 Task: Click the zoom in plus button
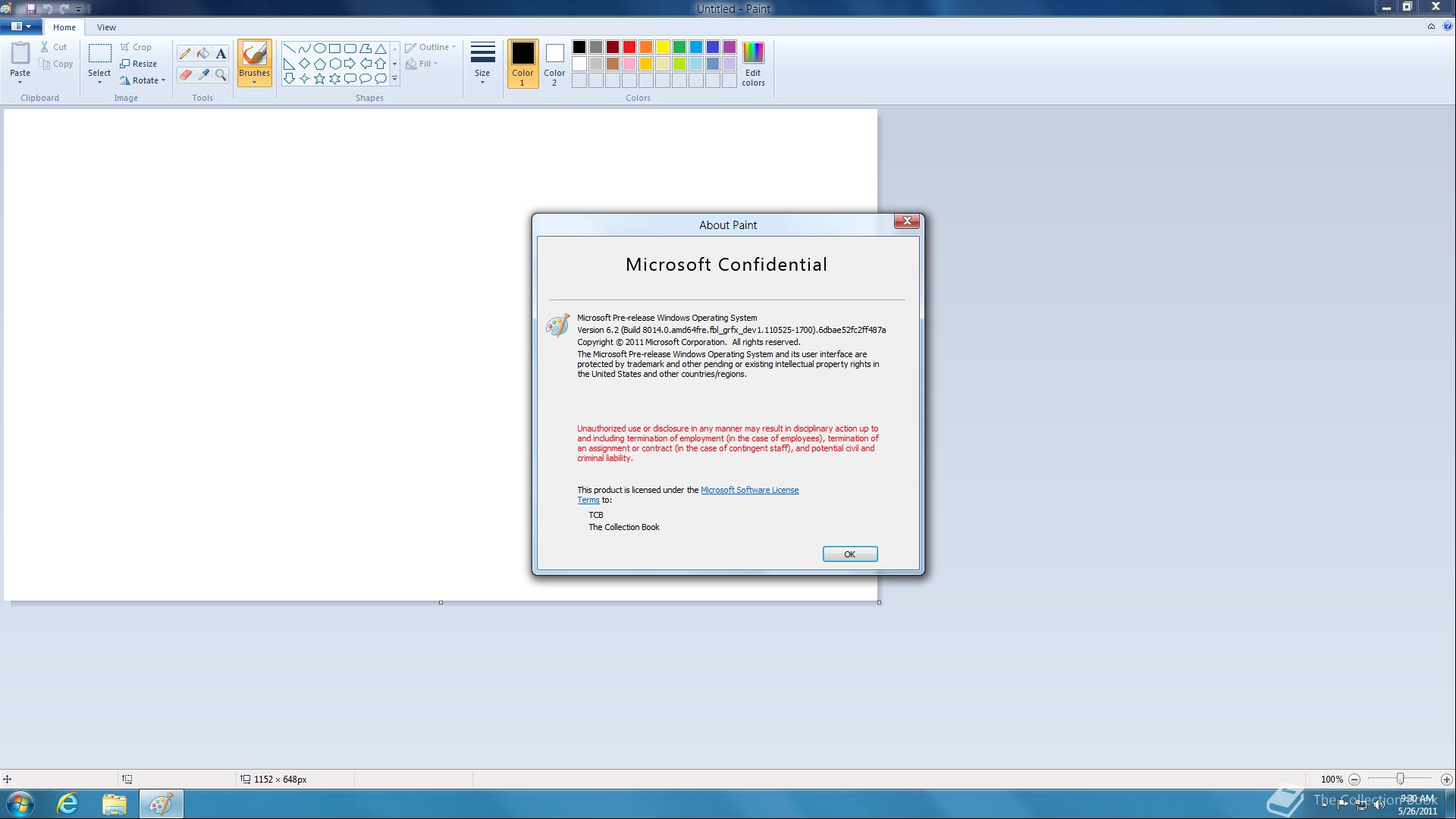(1446, 780)
